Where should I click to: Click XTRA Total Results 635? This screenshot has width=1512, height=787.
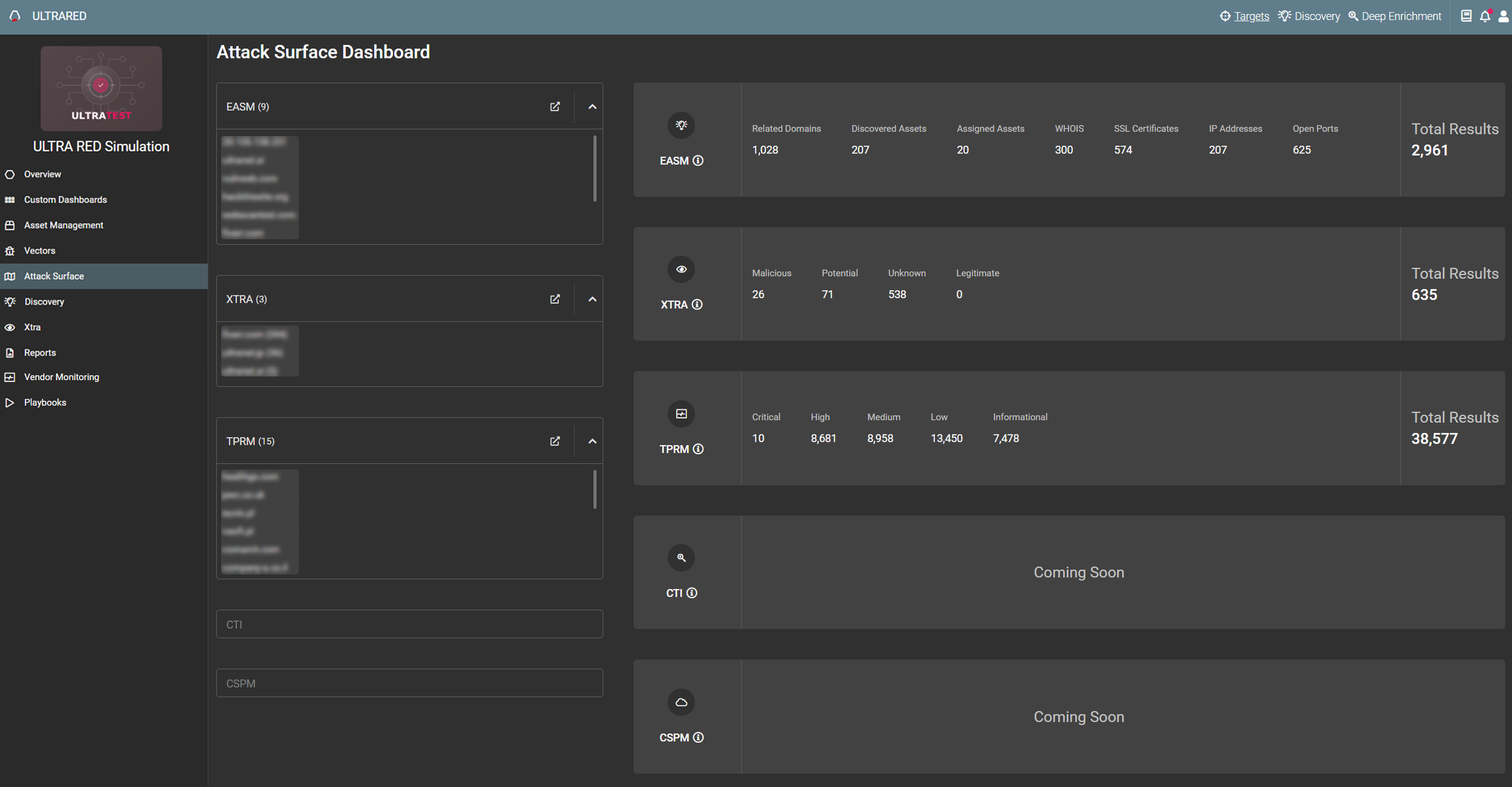pos(1424,295)
